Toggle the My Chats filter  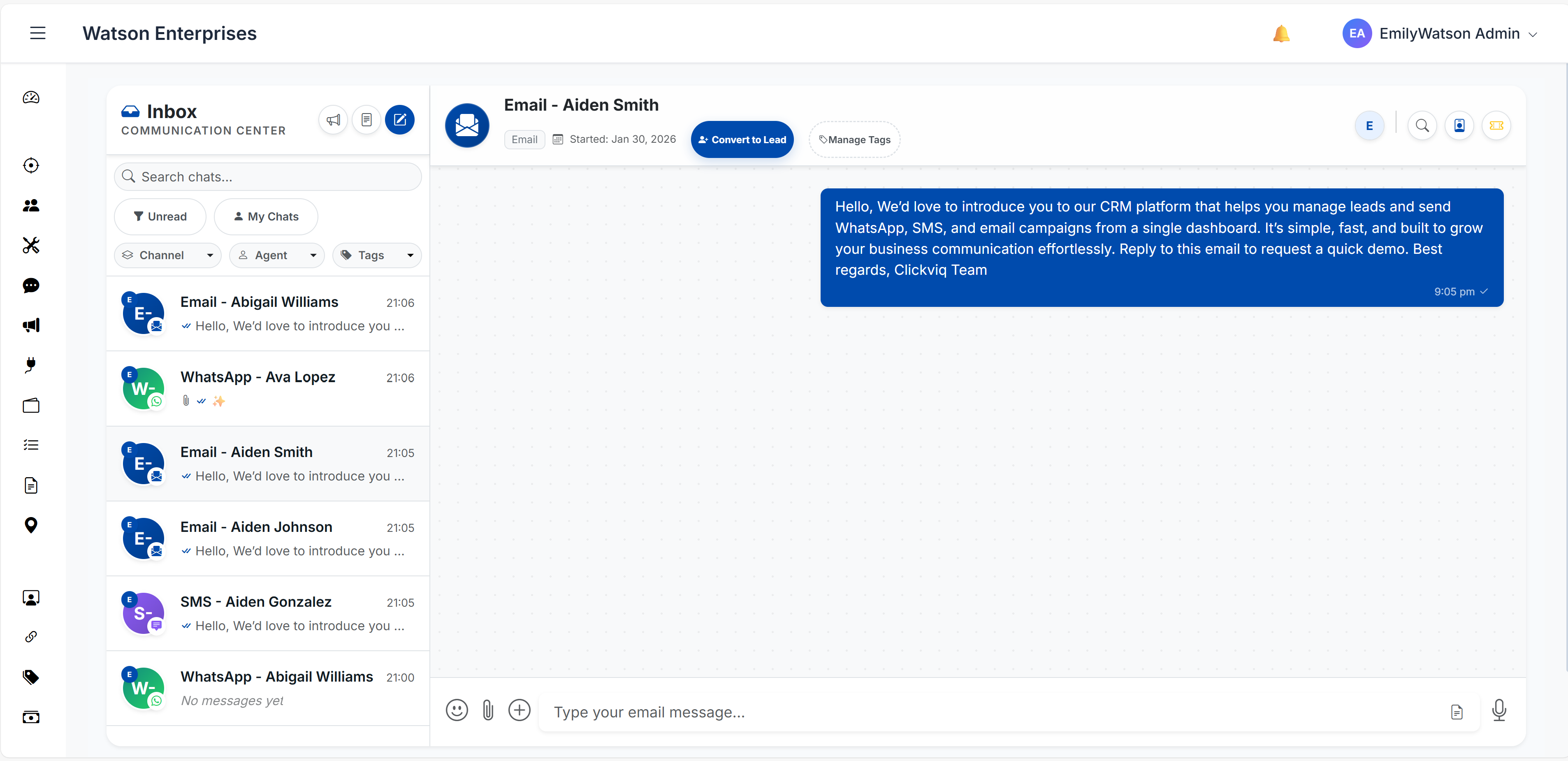coord(266,217)
